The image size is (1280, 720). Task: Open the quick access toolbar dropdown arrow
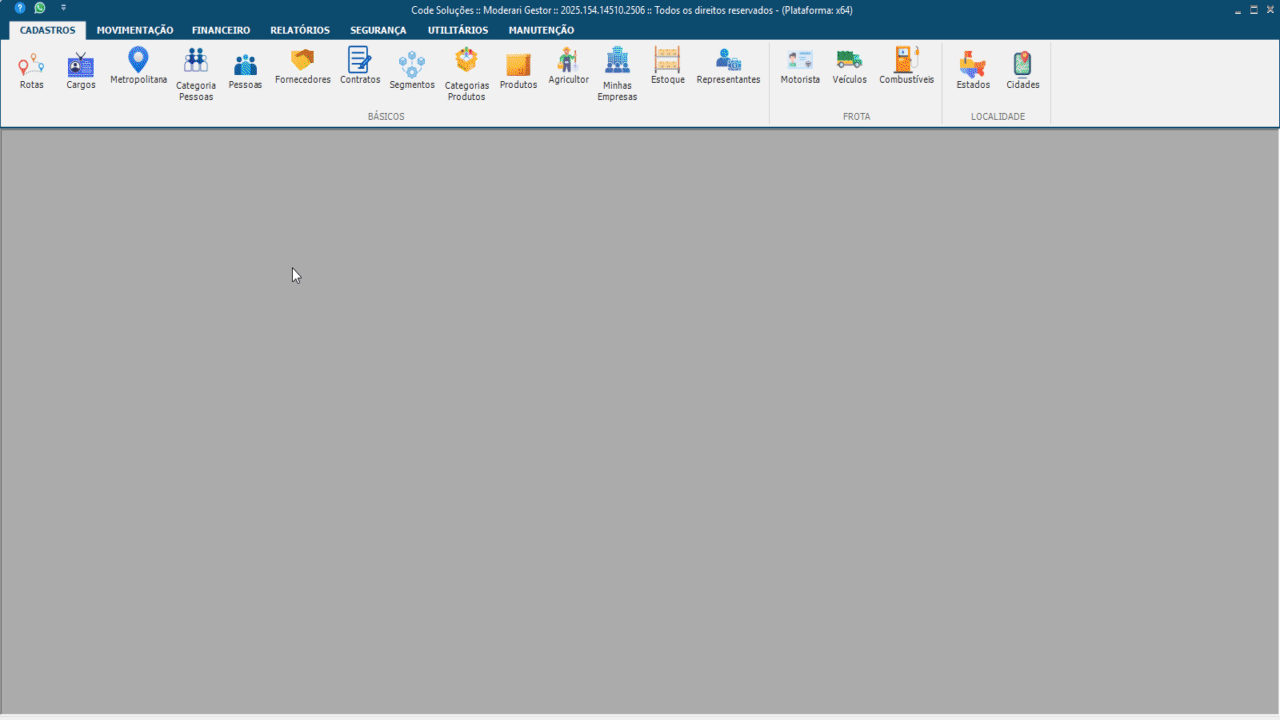coord(63,8)
